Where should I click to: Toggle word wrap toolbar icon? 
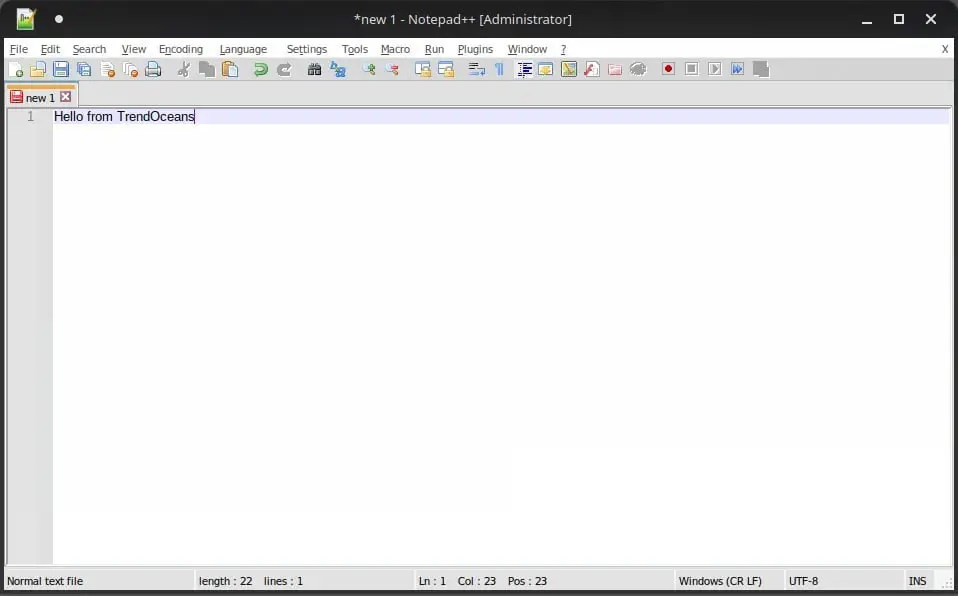[x=477, y=69]
